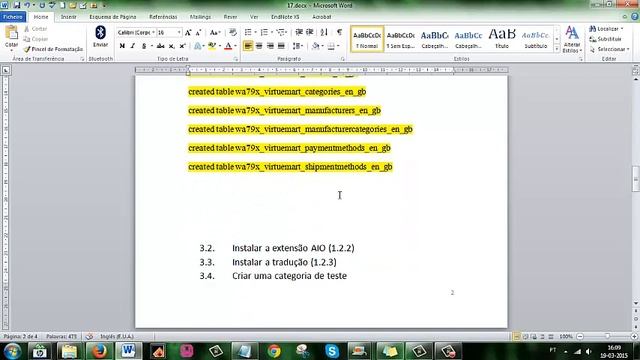Click the Bluetooth Enviar icon
Screen dimensions: 640x360
pos(100,36)
